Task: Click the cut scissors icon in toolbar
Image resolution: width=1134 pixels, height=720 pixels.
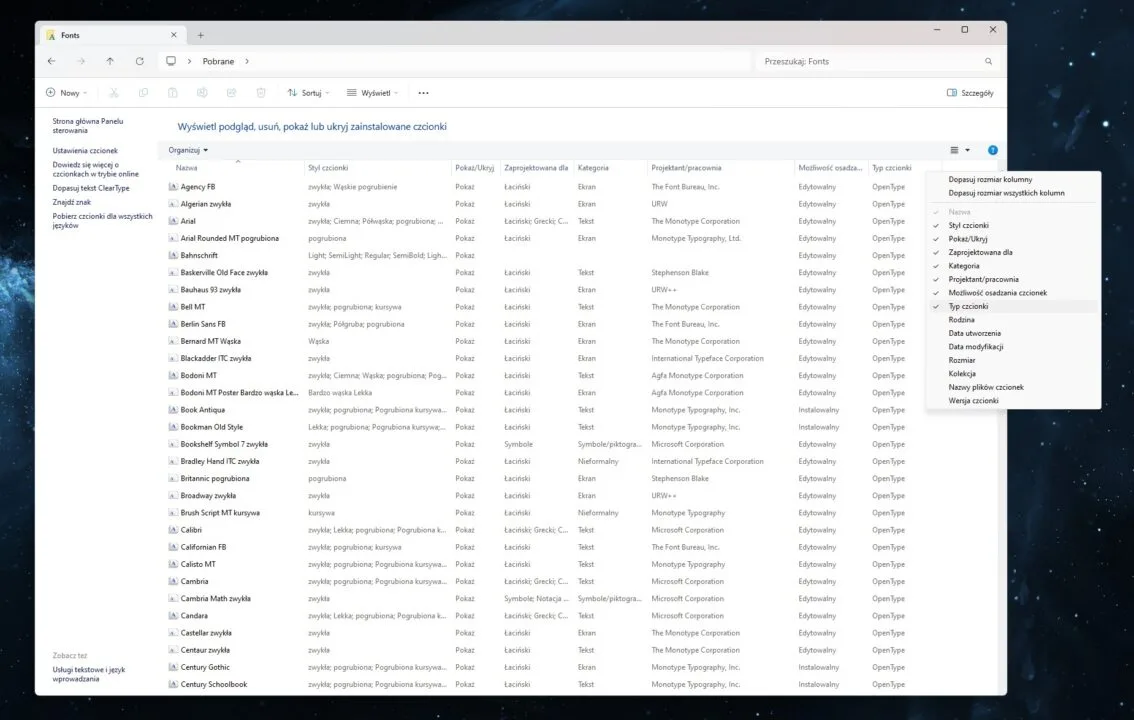Action: point(114,93)
